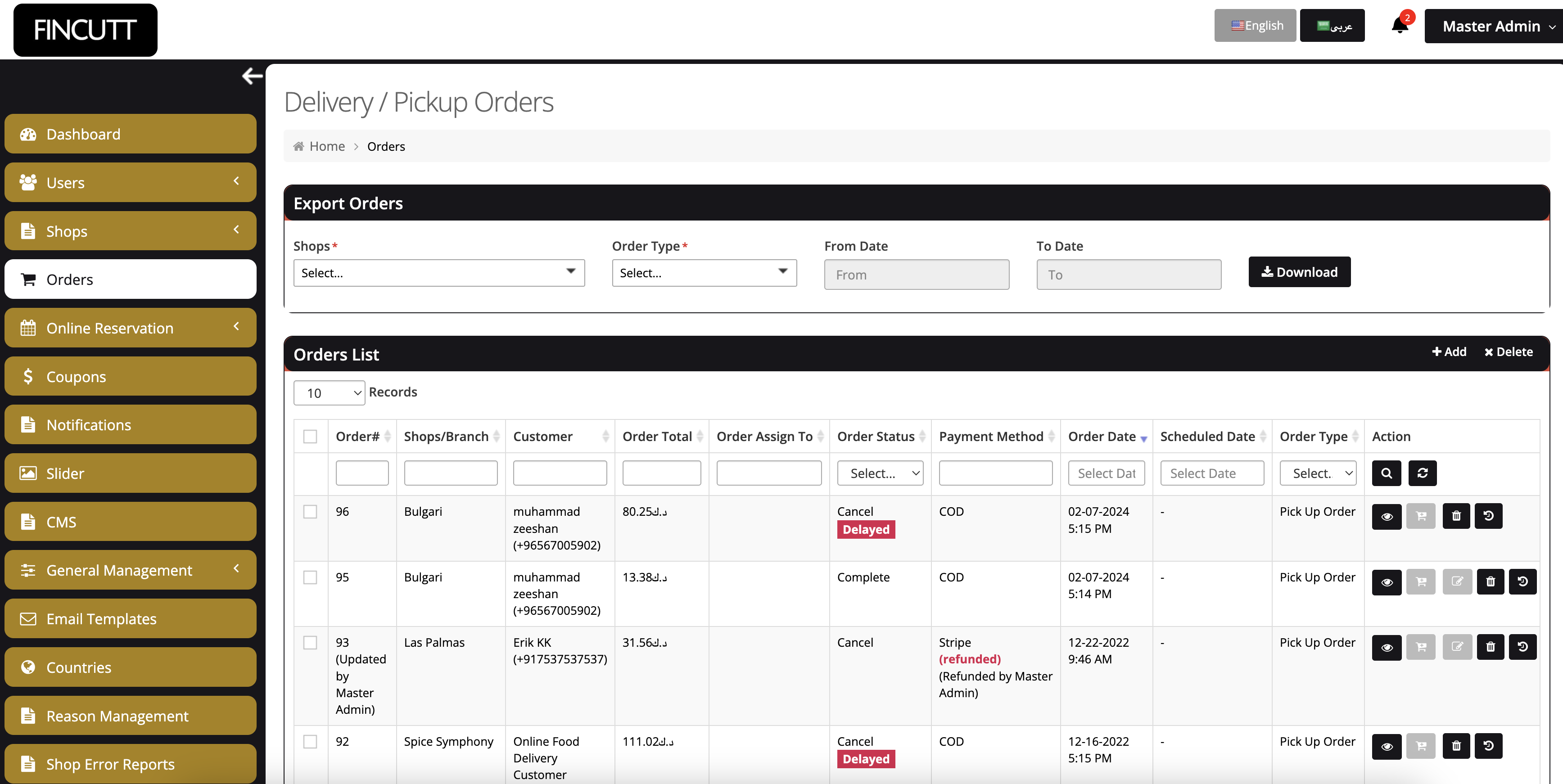Viewport: 1563px width, 784px height.
Task: Edit order 93 with pencil icon
Action: 1457,647
